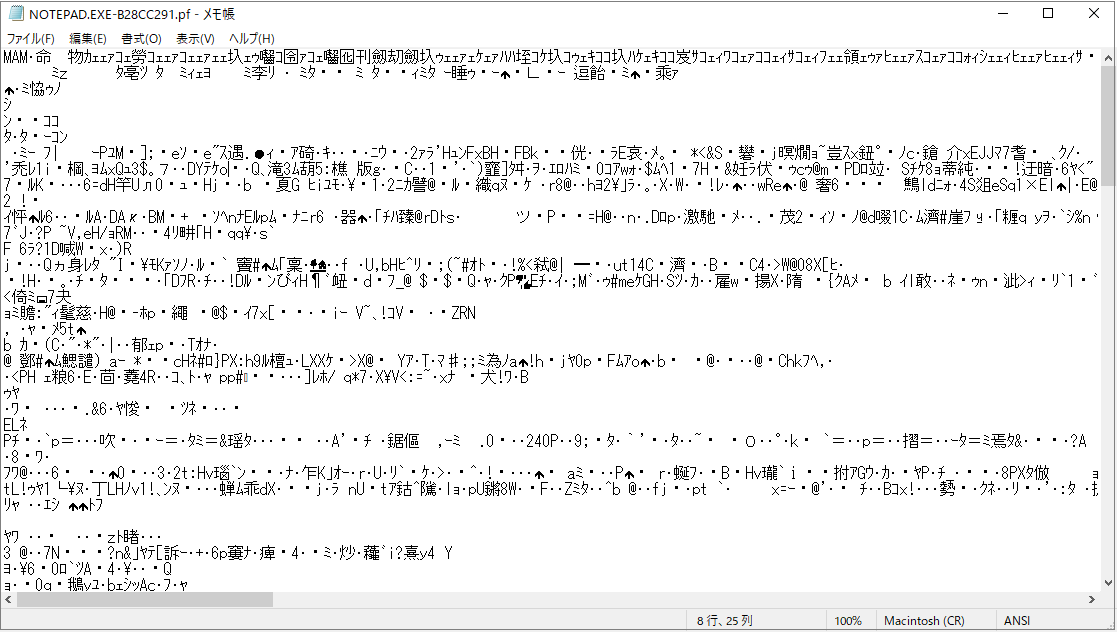Close the Notepad window

1093,14
